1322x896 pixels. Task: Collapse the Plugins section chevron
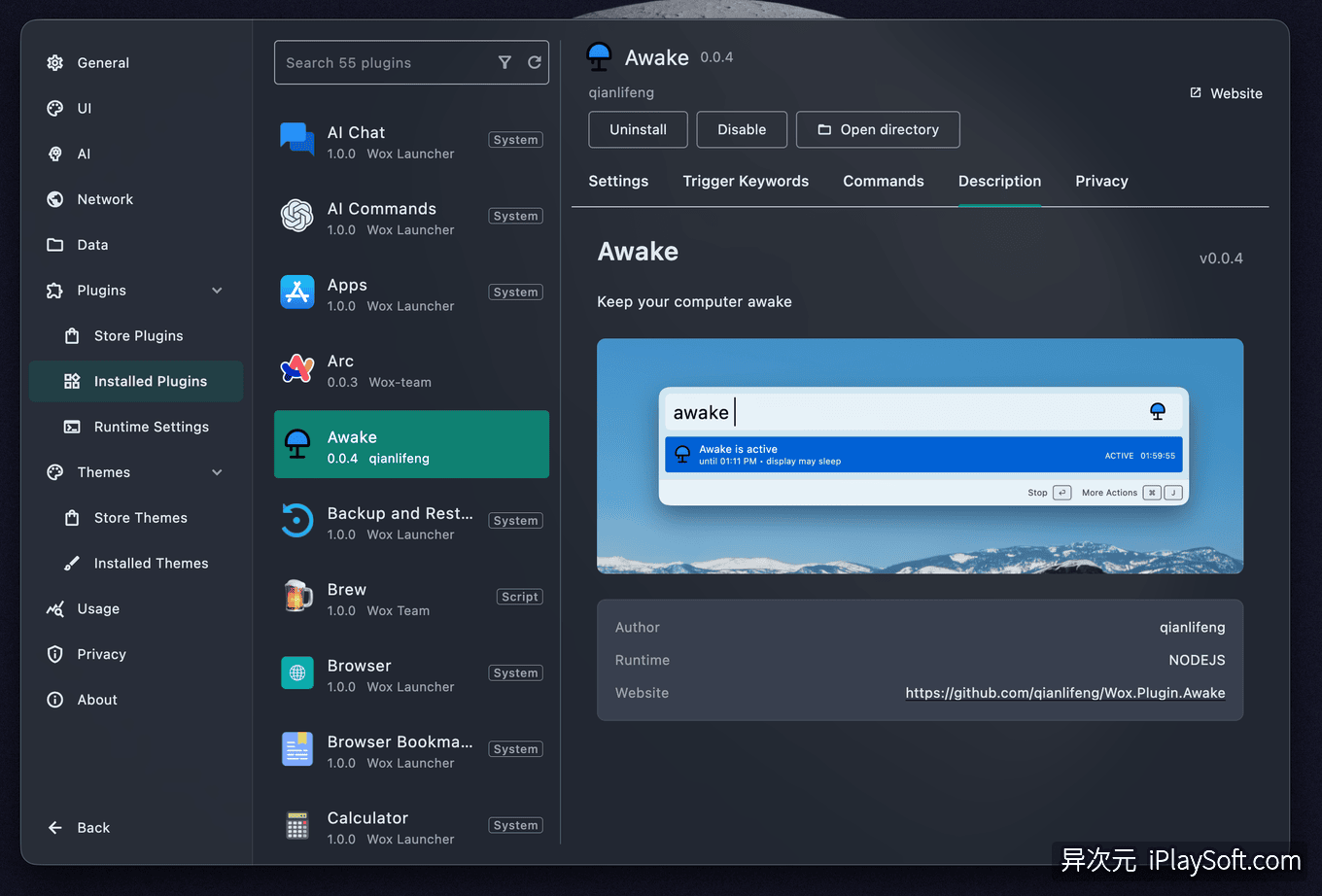point(217,291)
